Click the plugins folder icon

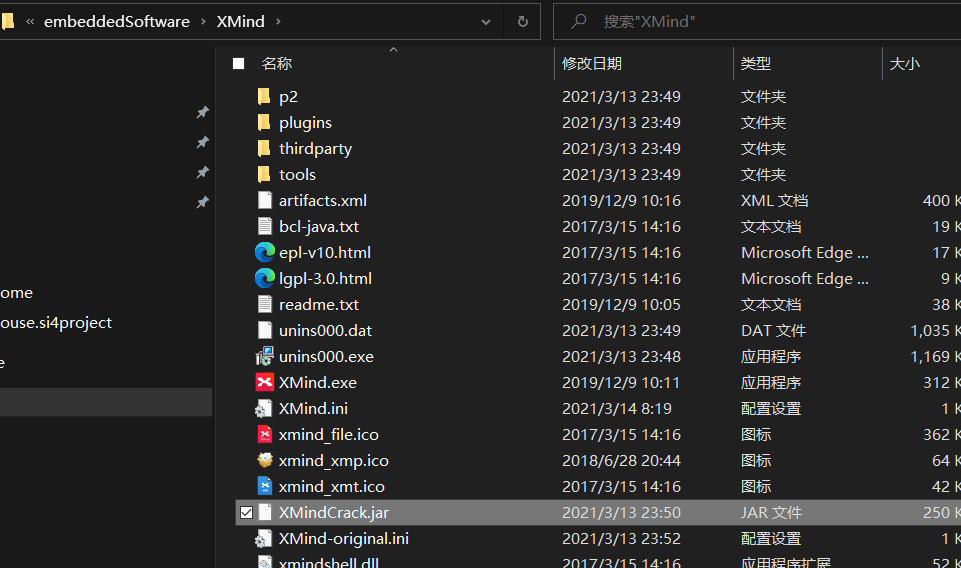(x=264, y=123)
